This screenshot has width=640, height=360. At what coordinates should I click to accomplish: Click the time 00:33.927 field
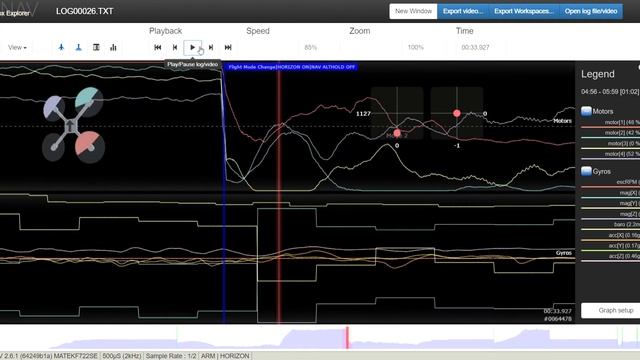475,47
